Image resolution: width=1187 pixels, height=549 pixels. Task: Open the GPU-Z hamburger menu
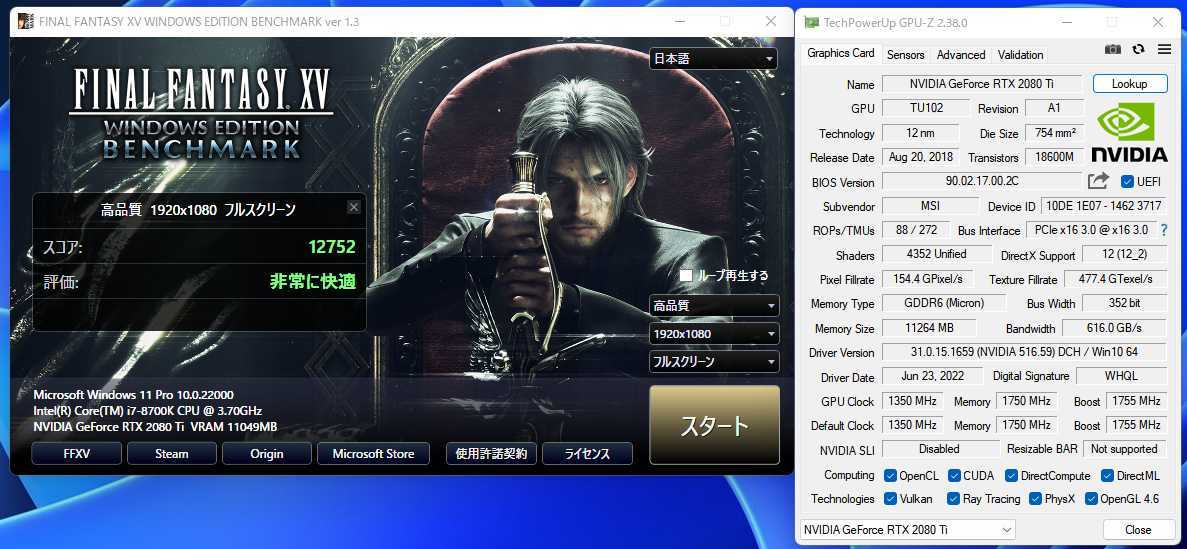pyautogui.click(x=1164, y=49)
